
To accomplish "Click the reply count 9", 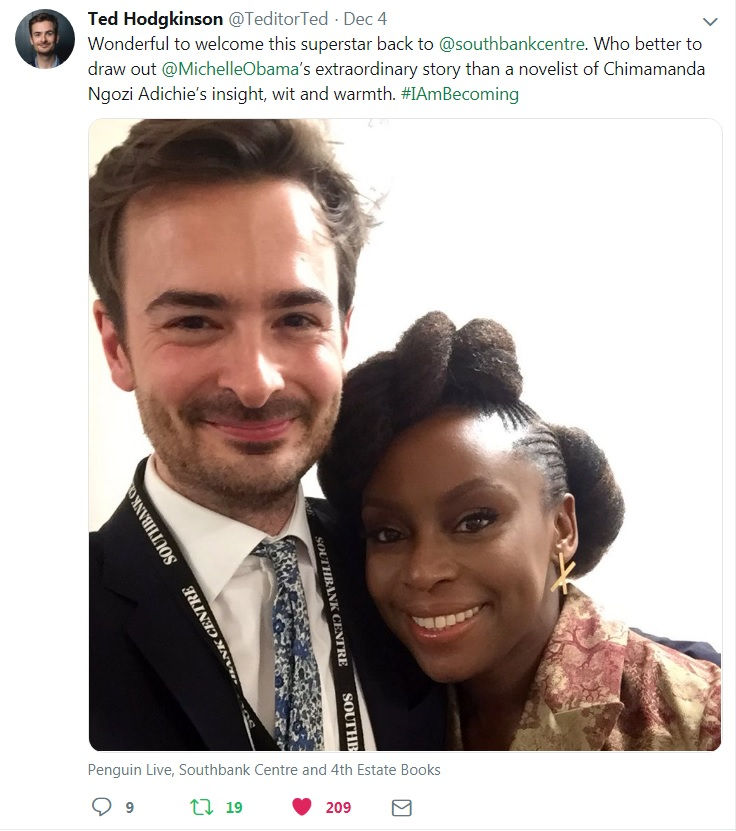I will 130,808.
